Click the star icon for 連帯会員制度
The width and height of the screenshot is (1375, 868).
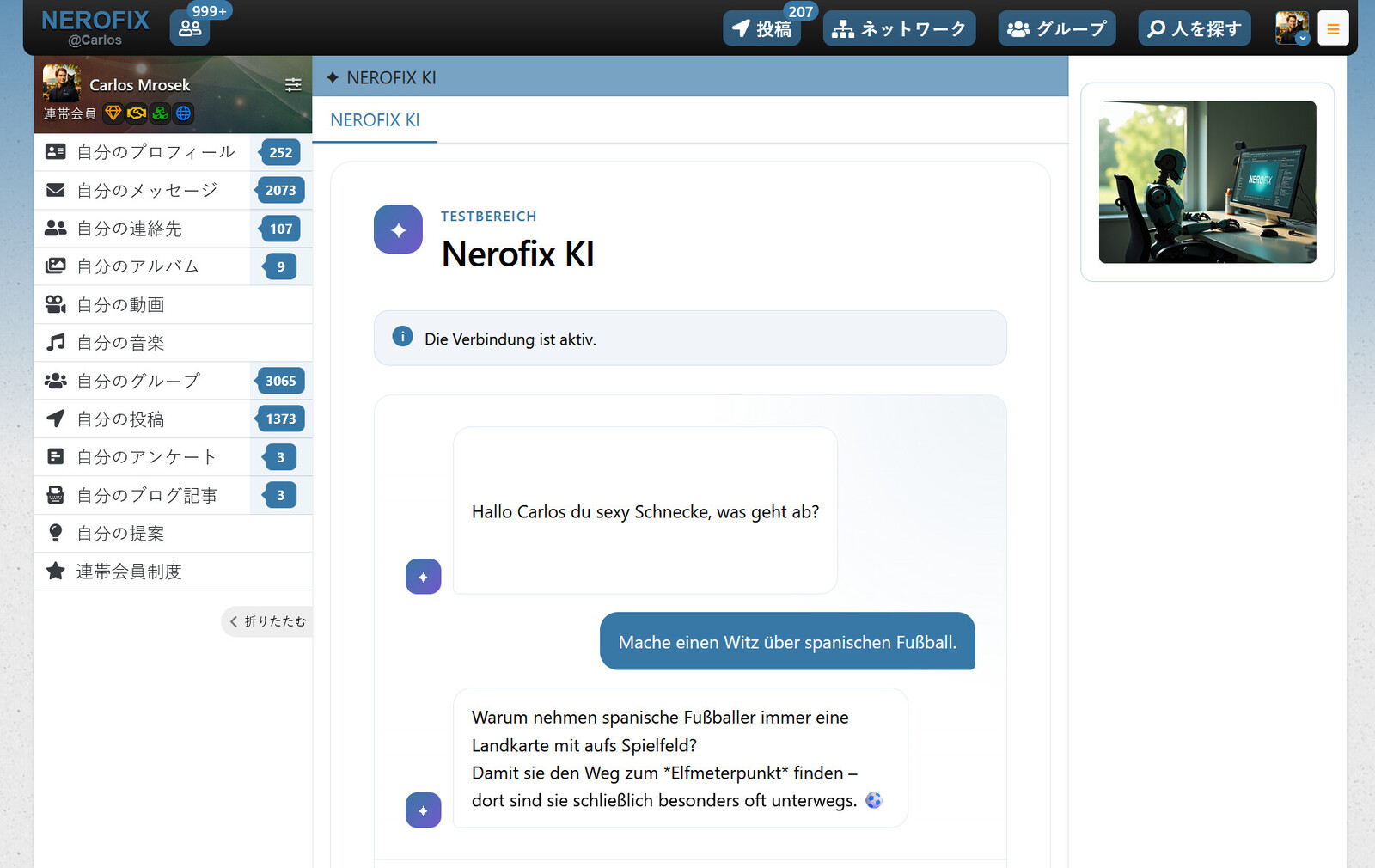pyautogui.click(x=56, y=571)
